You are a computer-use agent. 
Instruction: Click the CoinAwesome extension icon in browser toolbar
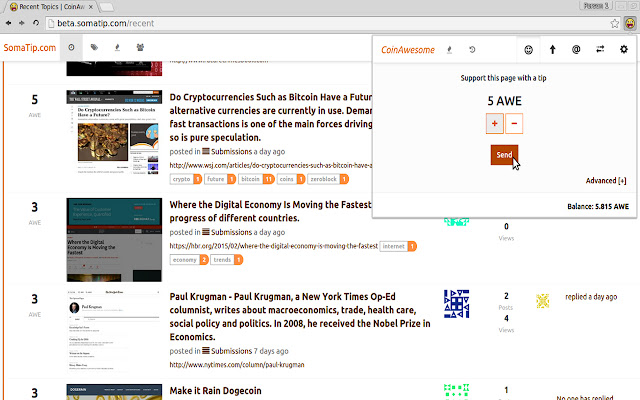coord(630,23)
